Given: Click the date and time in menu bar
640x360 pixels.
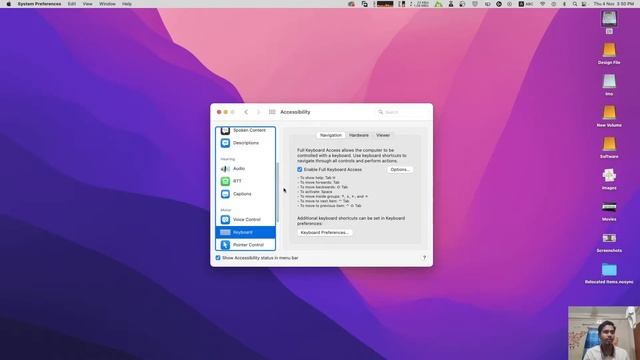Looking at the screenshot, I should (613, 4).
